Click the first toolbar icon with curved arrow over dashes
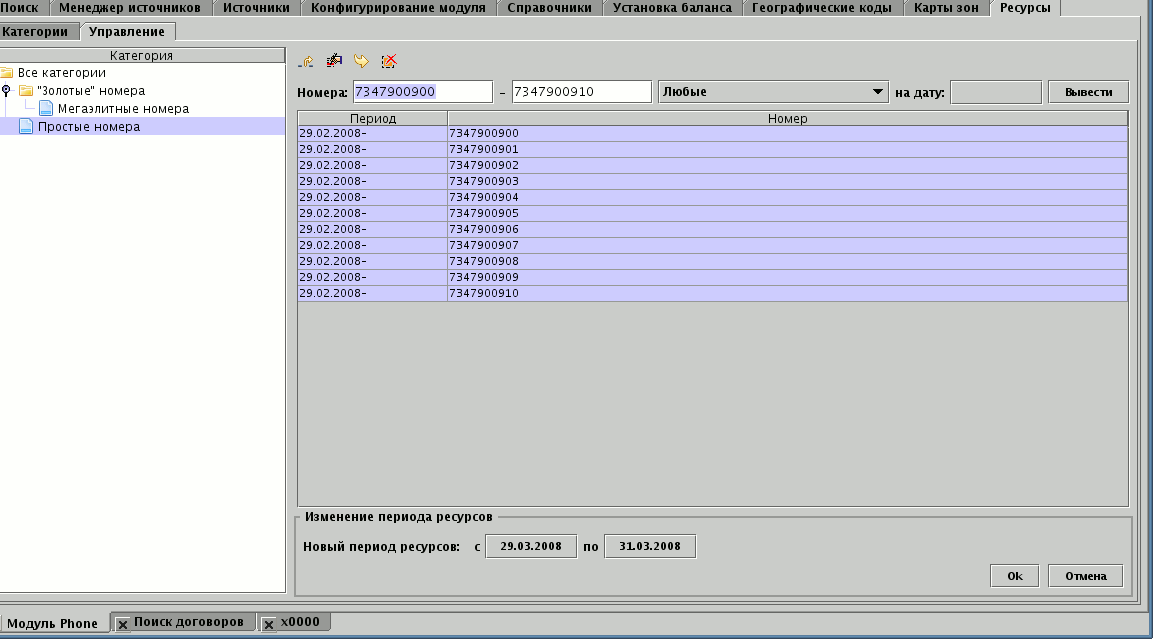Screen dimensions: 1153x639 pyautogui.click(x=307, y=62)
